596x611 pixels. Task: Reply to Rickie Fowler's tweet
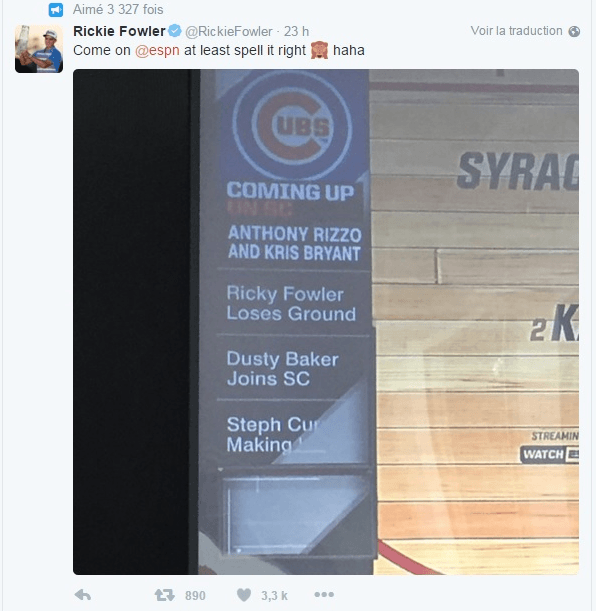coord(83,595)
